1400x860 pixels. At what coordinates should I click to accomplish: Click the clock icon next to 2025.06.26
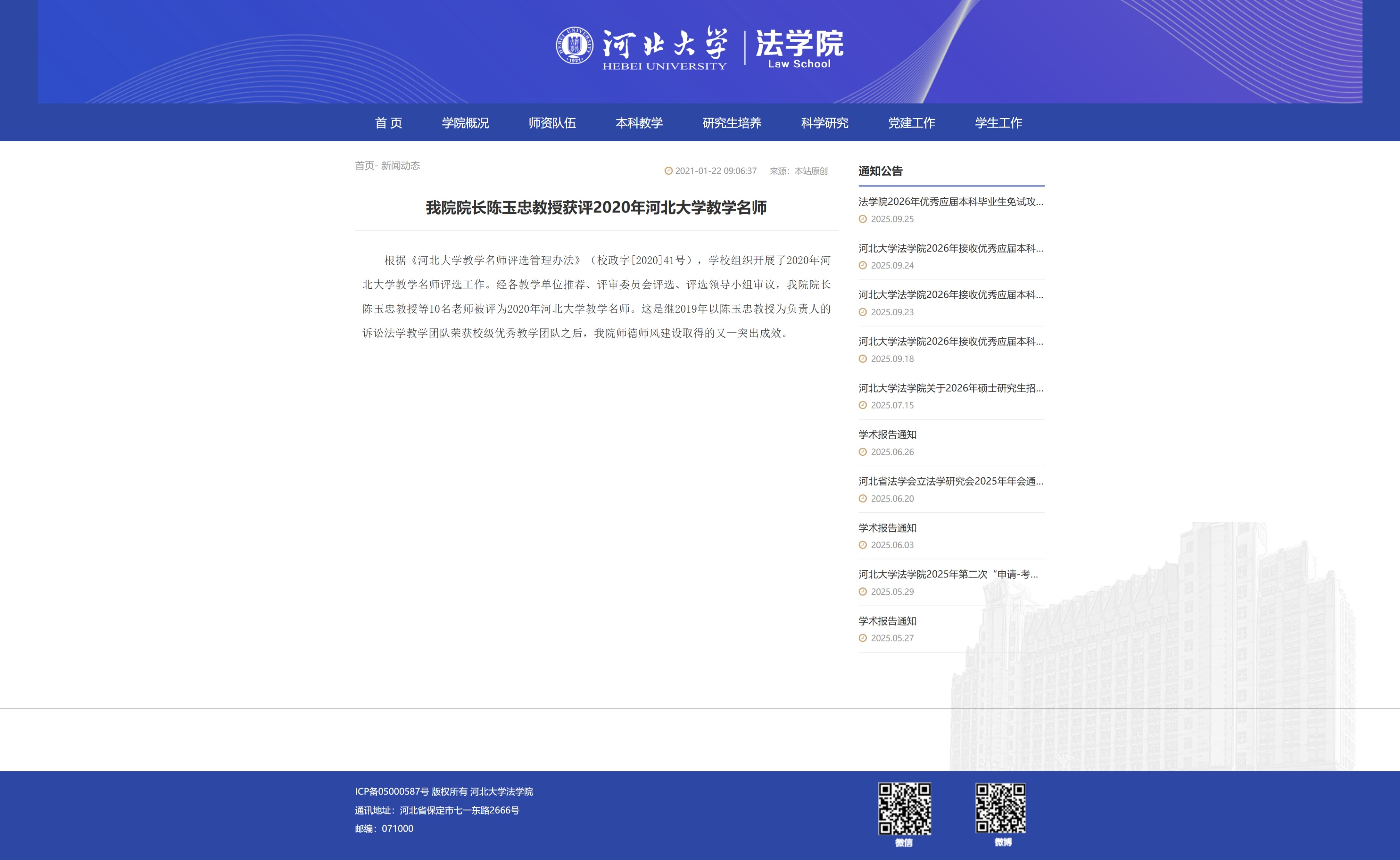[862, 452]
